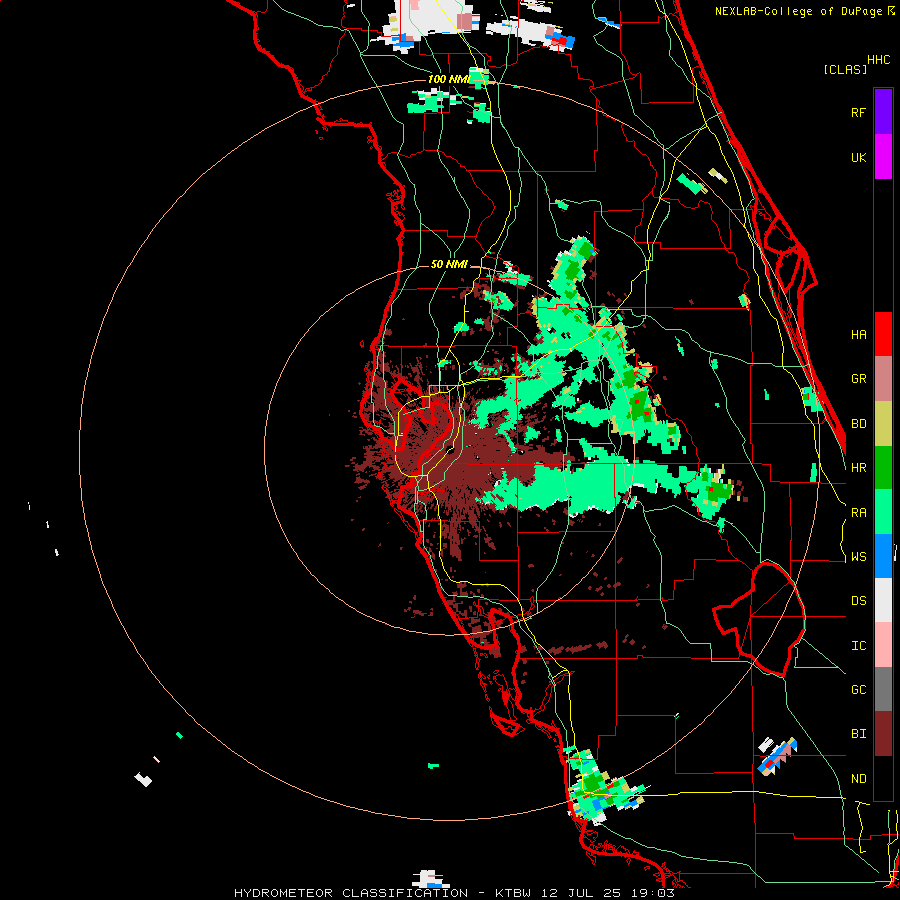Click the GR legend label

[x=858, y=379]
